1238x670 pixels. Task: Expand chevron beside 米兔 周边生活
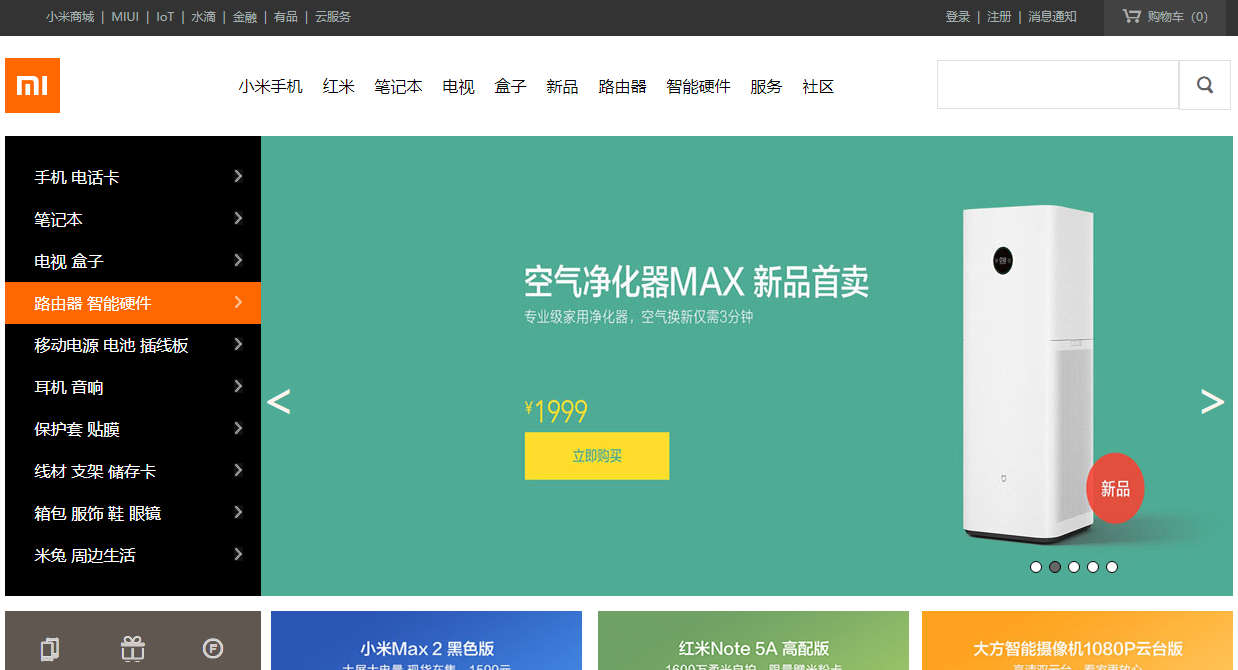(238, 554)
